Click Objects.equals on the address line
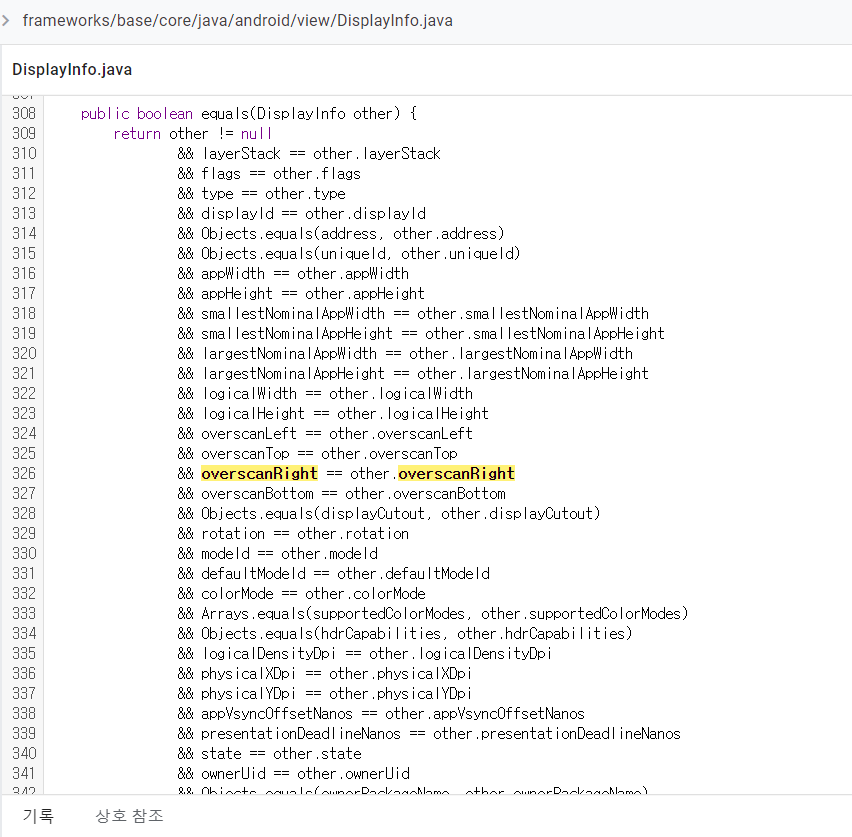852x837 pixels. (x=257, y=234)
